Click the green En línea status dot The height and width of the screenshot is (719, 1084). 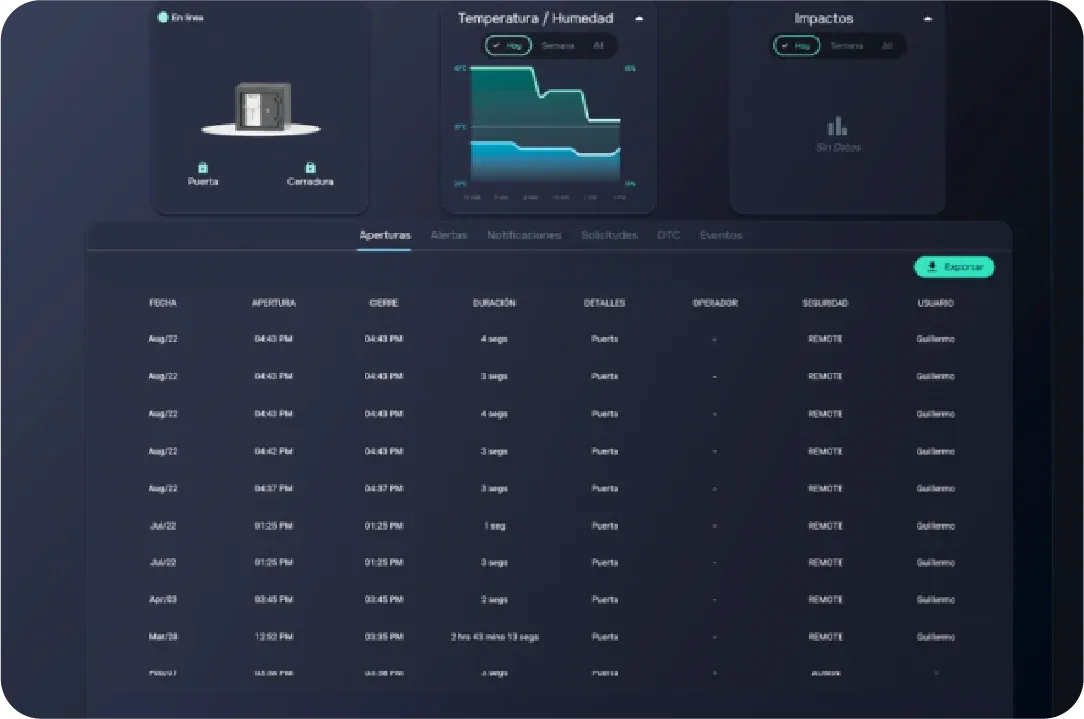(163, 17)
